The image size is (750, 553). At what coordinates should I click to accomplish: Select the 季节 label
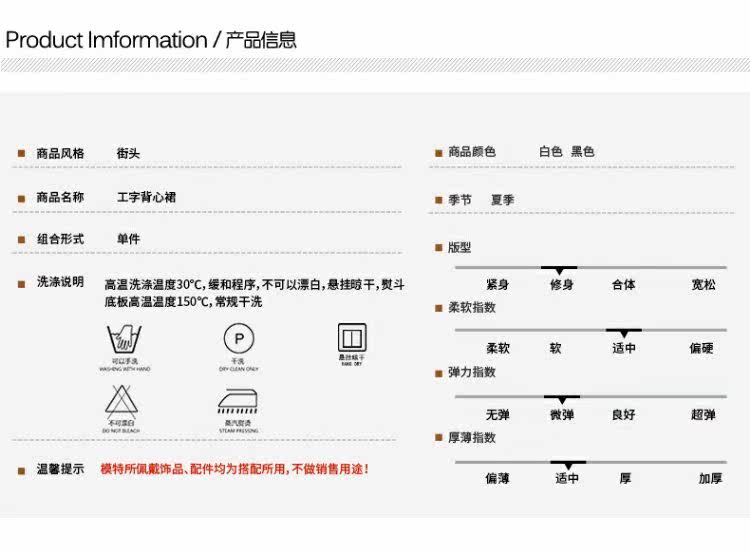pyautogui.click(x=460, y=199)
